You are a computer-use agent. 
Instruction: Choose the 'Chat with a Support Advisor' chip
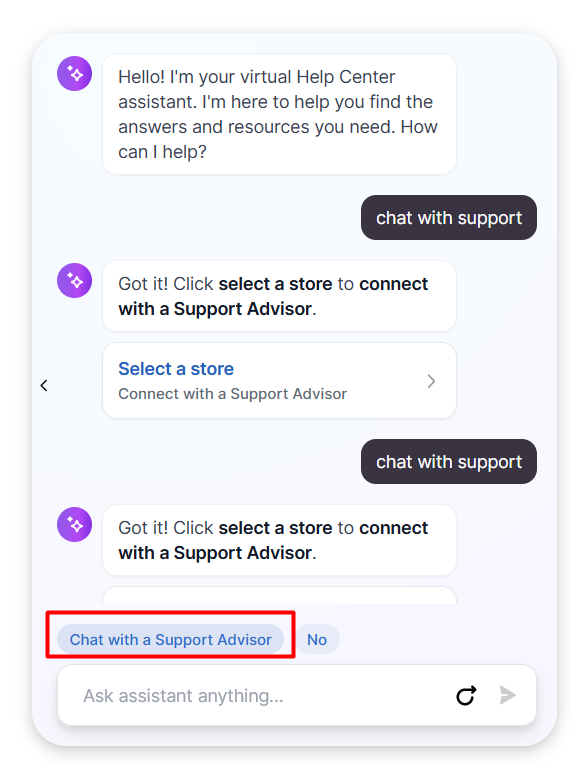tap(171, 639)
